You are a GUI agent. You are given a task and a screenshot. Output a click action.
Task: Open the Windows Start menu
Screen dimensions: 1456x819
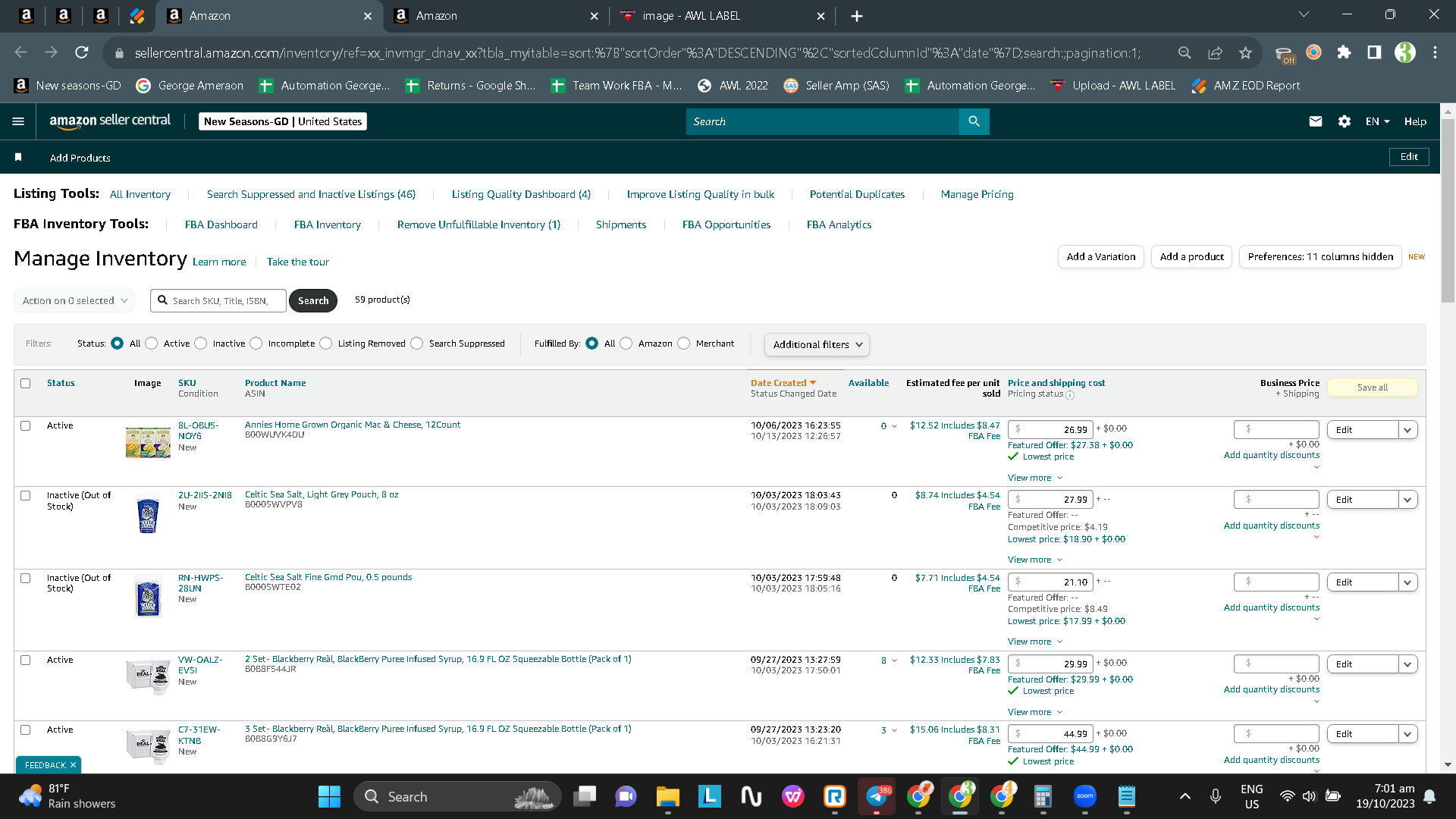click(329, 796)
